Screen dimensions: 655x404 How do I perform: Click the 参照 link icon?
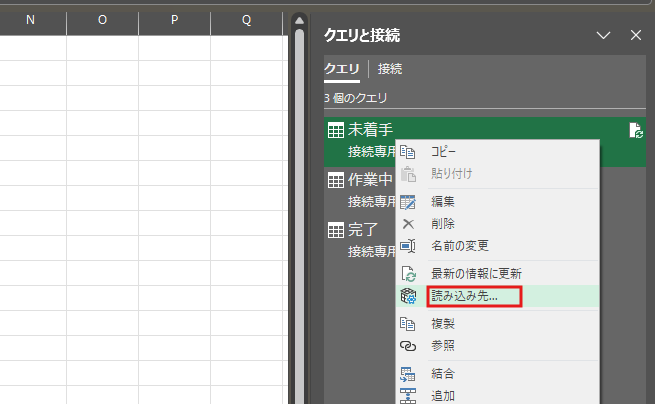coord(408,346)
